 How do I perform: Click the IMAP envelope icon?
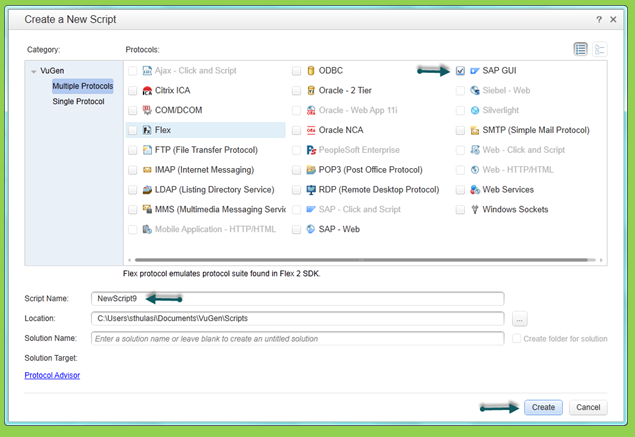click(147, 170)
